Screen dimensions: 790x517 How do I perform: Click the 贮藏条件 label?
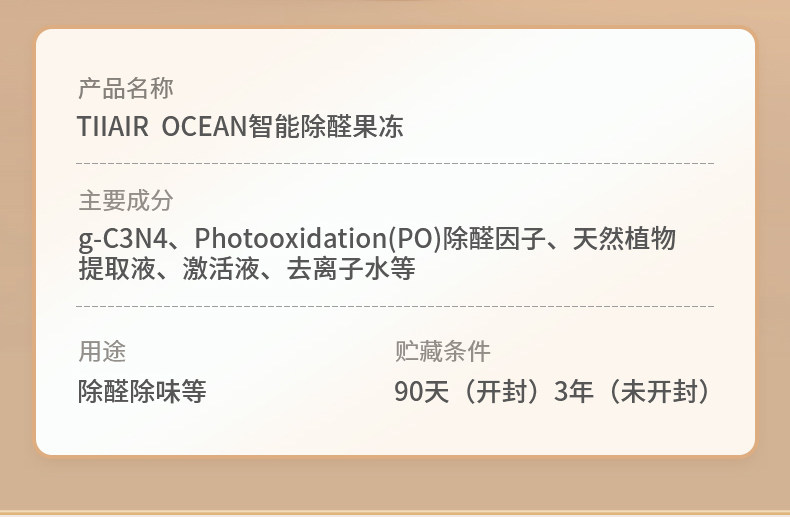(x=442, y=351)
